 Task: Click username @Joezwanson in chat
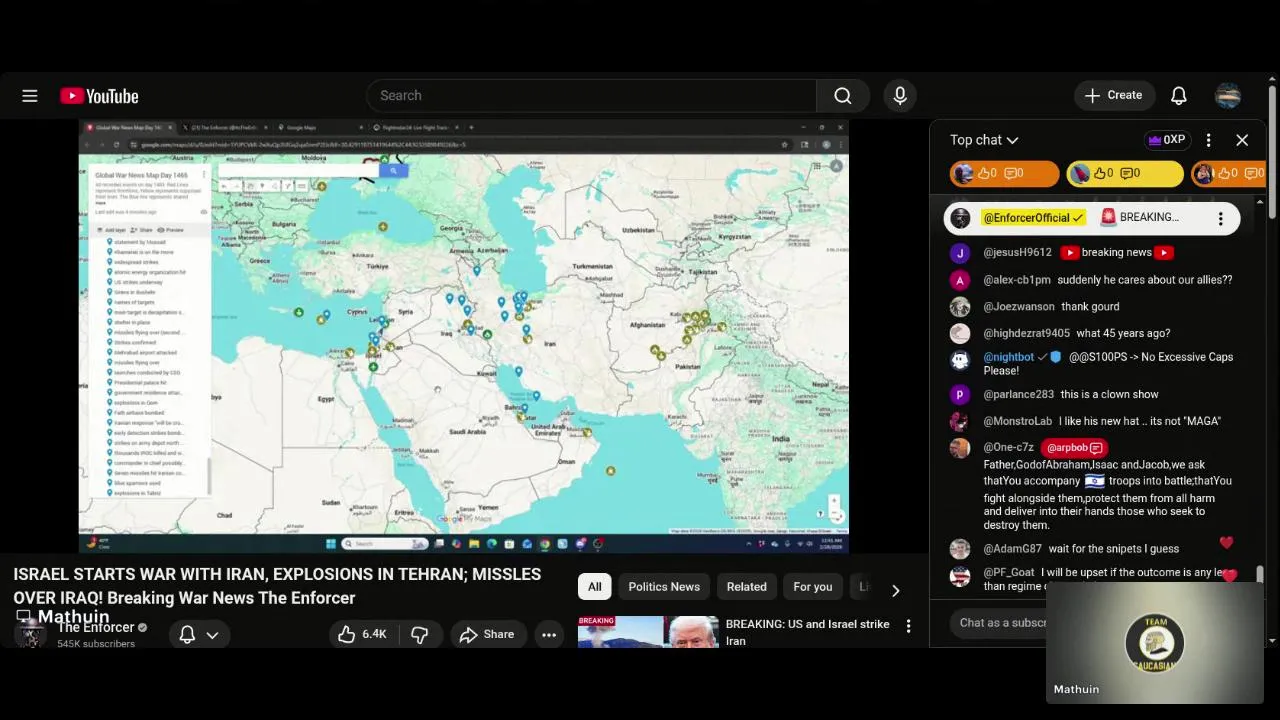(1019, 307)
